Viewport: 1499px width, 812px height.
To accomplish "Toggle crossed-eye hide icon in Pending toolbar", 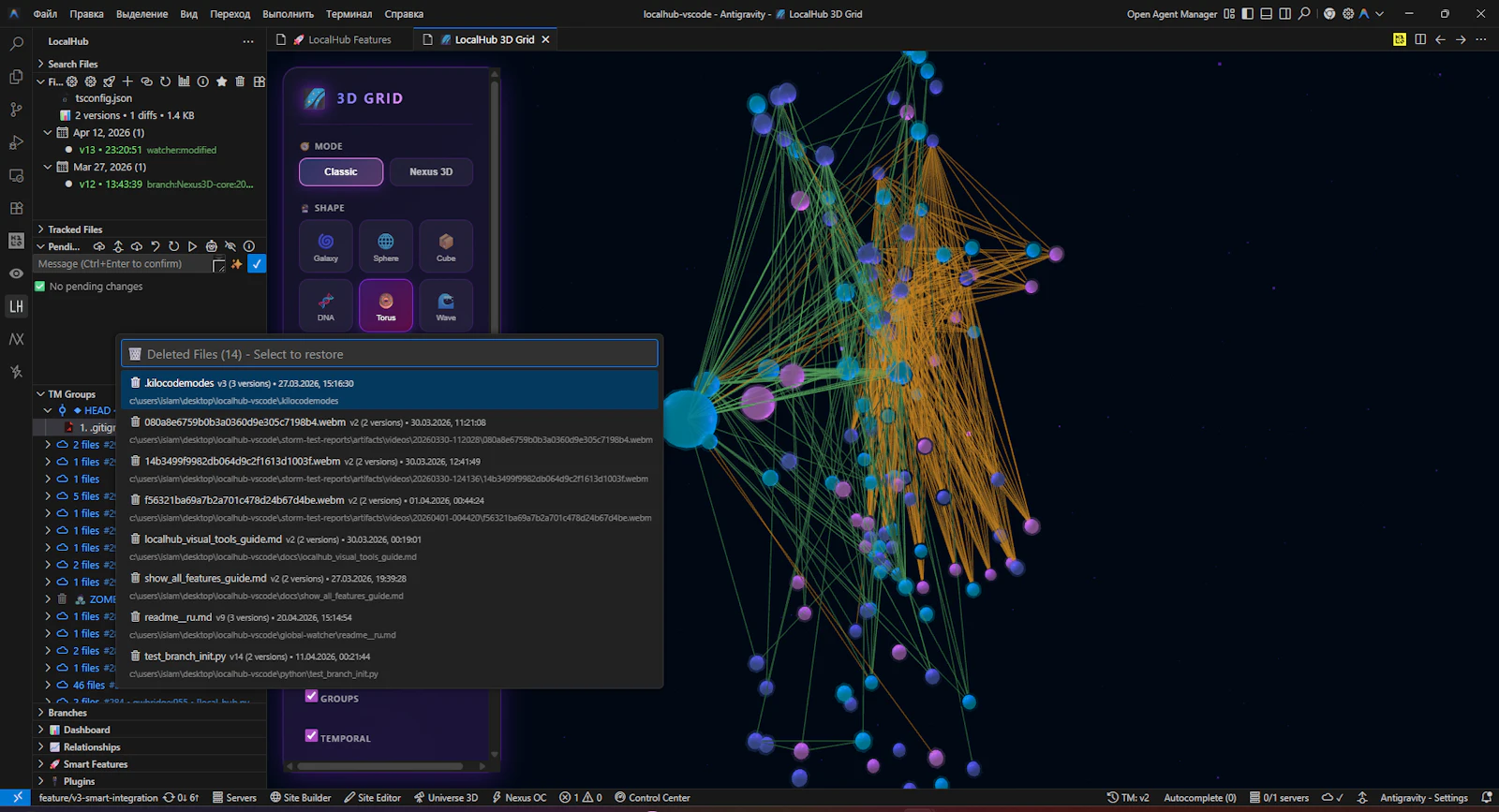I will coord(230,246).
